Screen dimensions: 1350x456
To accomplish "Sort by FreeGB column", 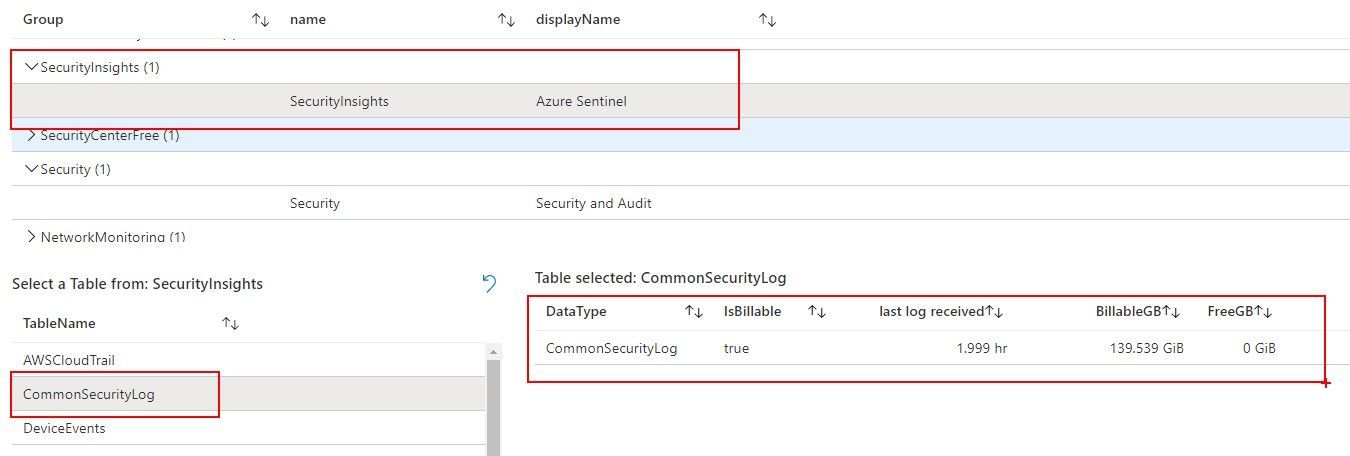I will [1263, 312].
